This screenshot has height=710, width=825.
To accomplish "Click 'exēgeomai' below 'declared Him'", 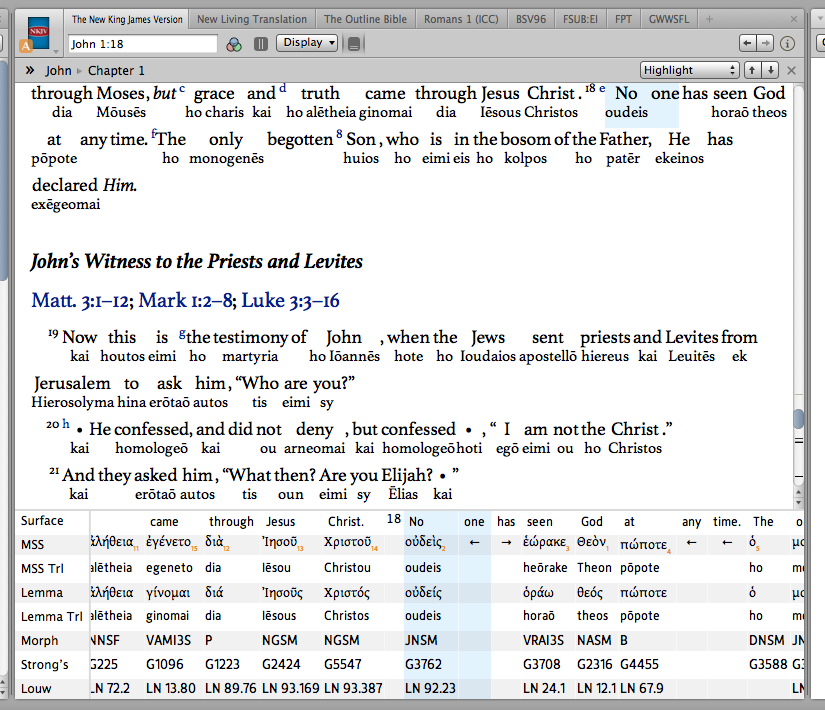I will coord(65,204).
